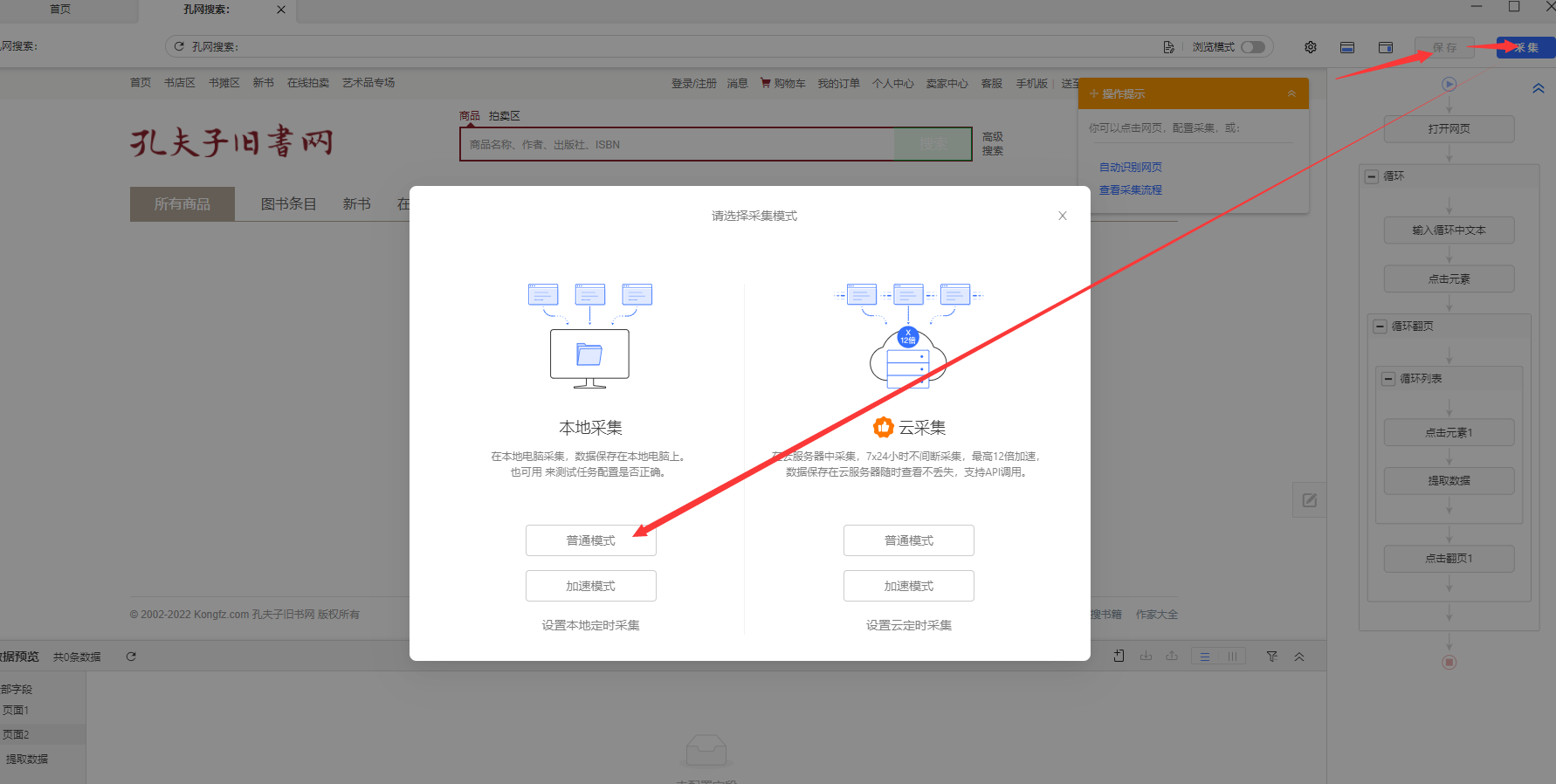The height and width of the screenshot is (784, 1556).
Task: Click the 保存 button
Action: pos(1444,47)
